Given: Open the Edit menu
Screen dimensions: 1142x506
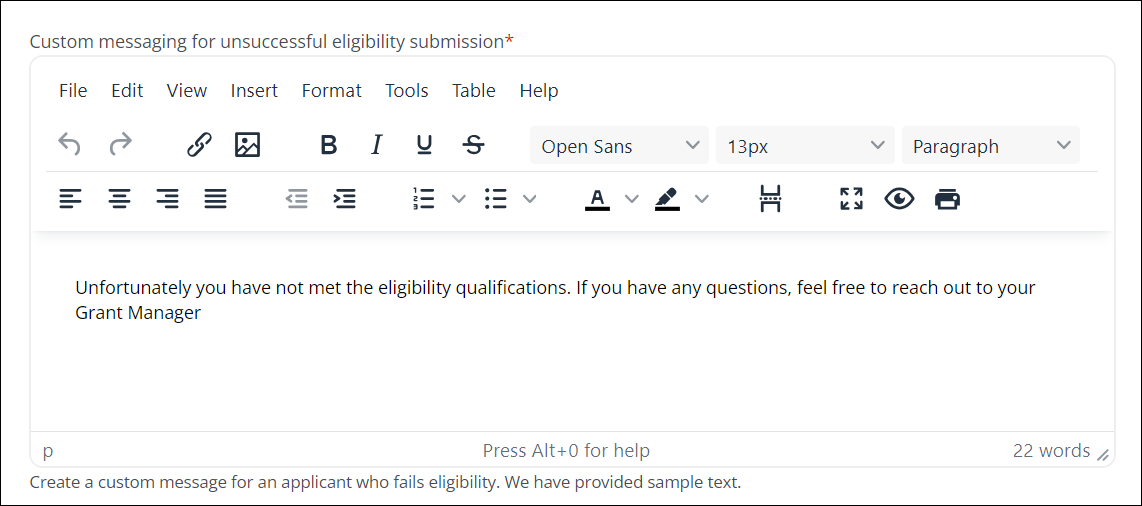Looking at the screenshot, I should click(x=127, y=91).
